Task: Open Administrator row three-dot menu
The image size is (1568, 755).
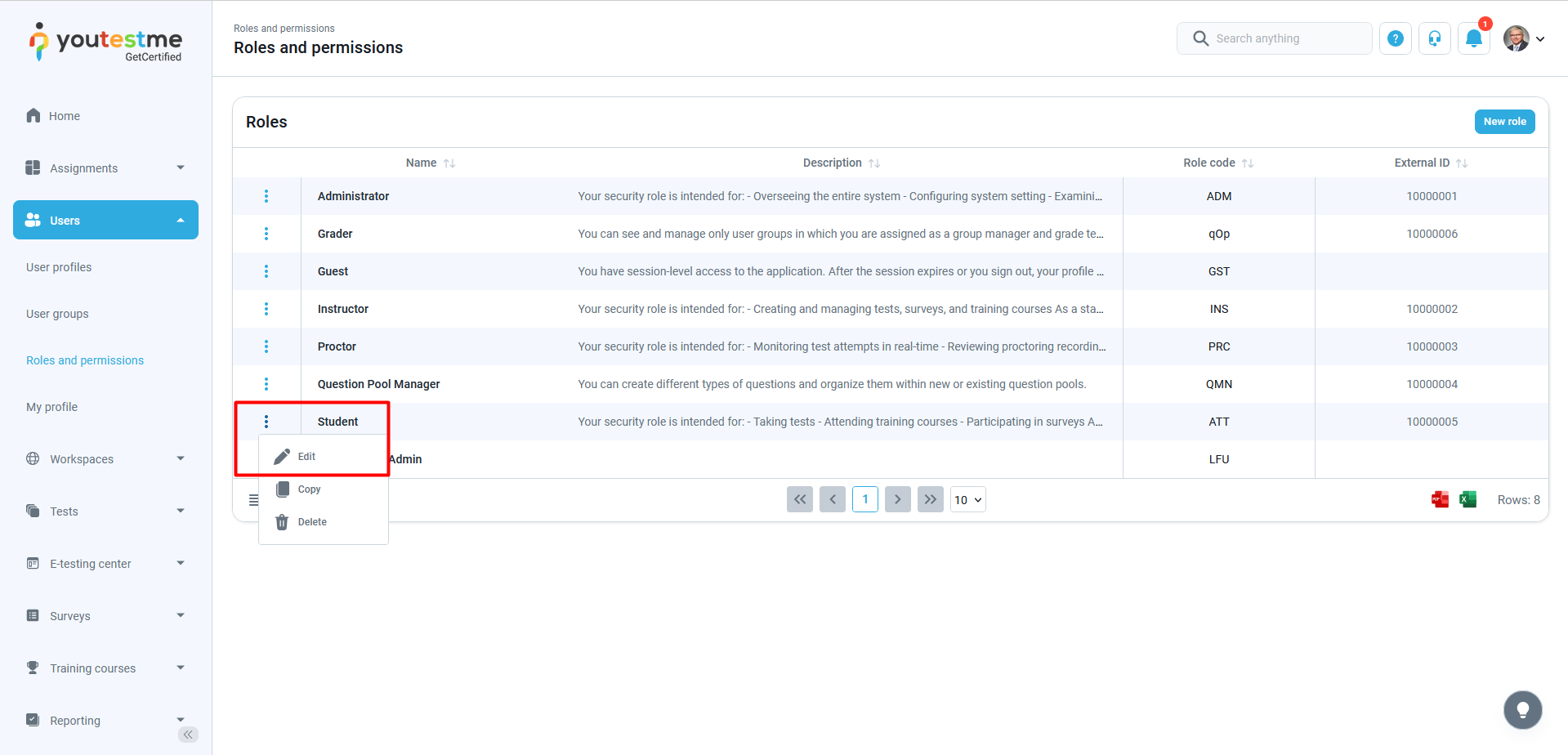Action: pos(266,196)
